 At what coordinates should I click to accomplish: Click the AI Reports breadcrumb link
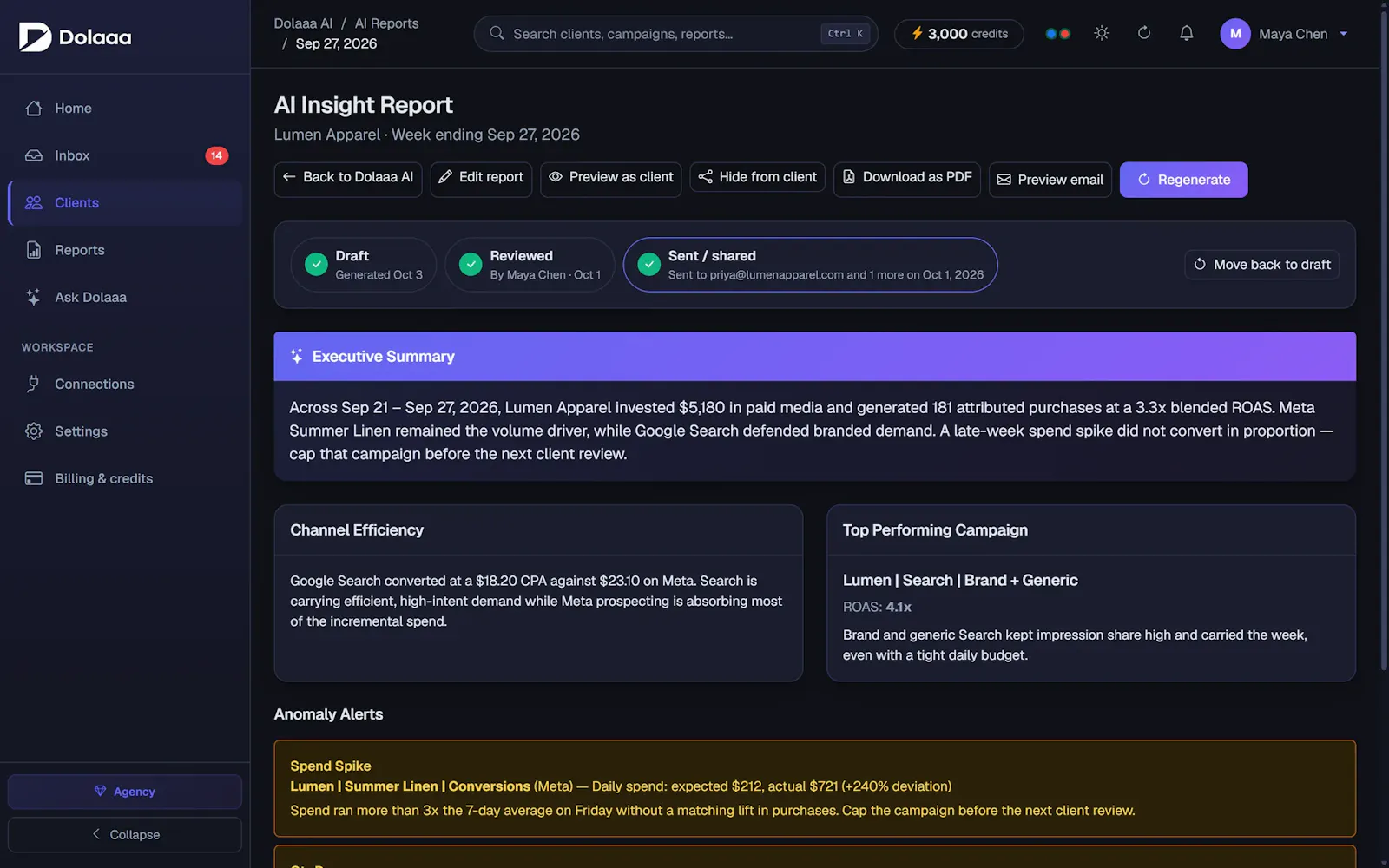click(386, 23)
